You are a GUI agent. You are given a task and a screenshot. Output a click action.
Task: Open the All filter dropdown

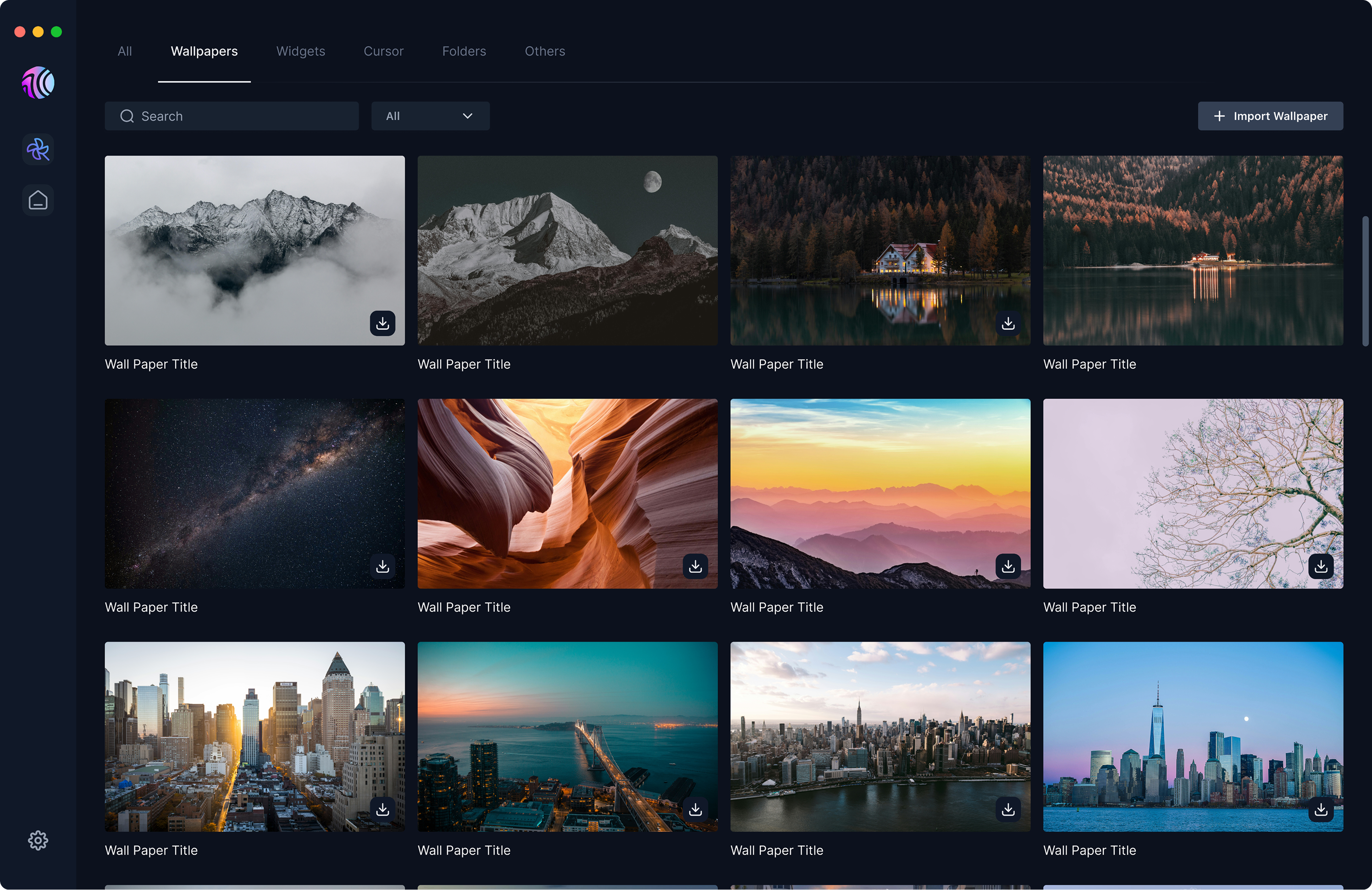tap(430, 116)
